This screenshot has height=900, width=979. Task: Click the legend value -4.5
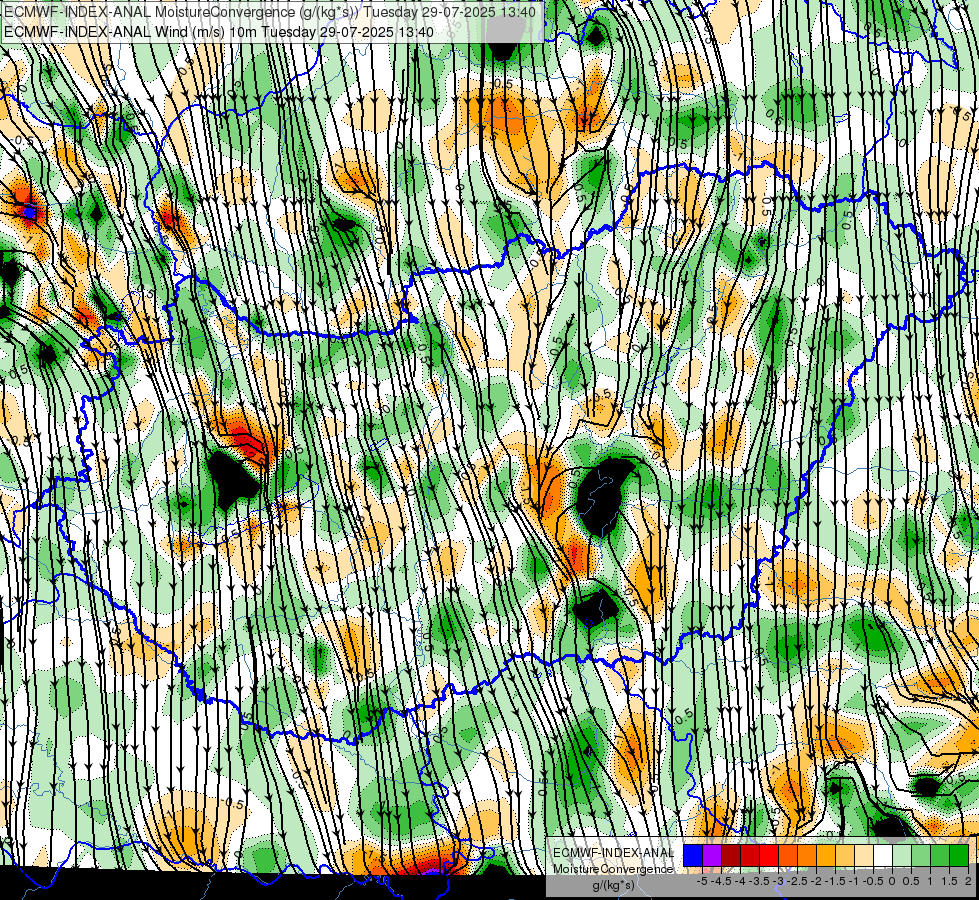pyautogui.click(x=721, y=881)
